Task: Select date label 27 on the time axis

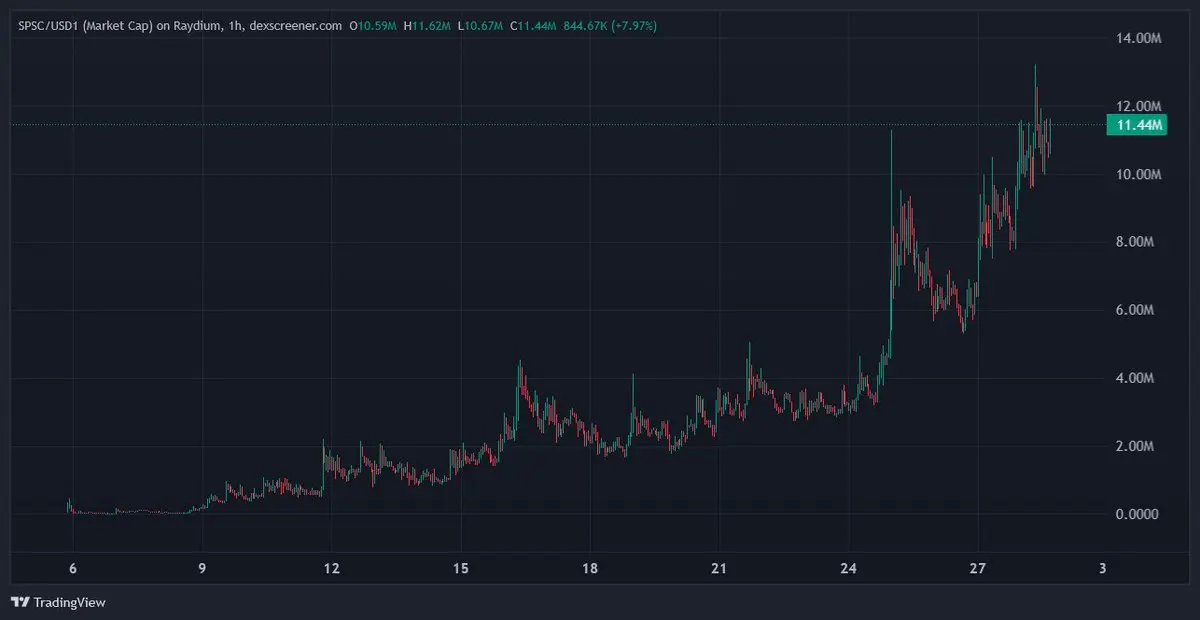Action: [x=978, y=569]
